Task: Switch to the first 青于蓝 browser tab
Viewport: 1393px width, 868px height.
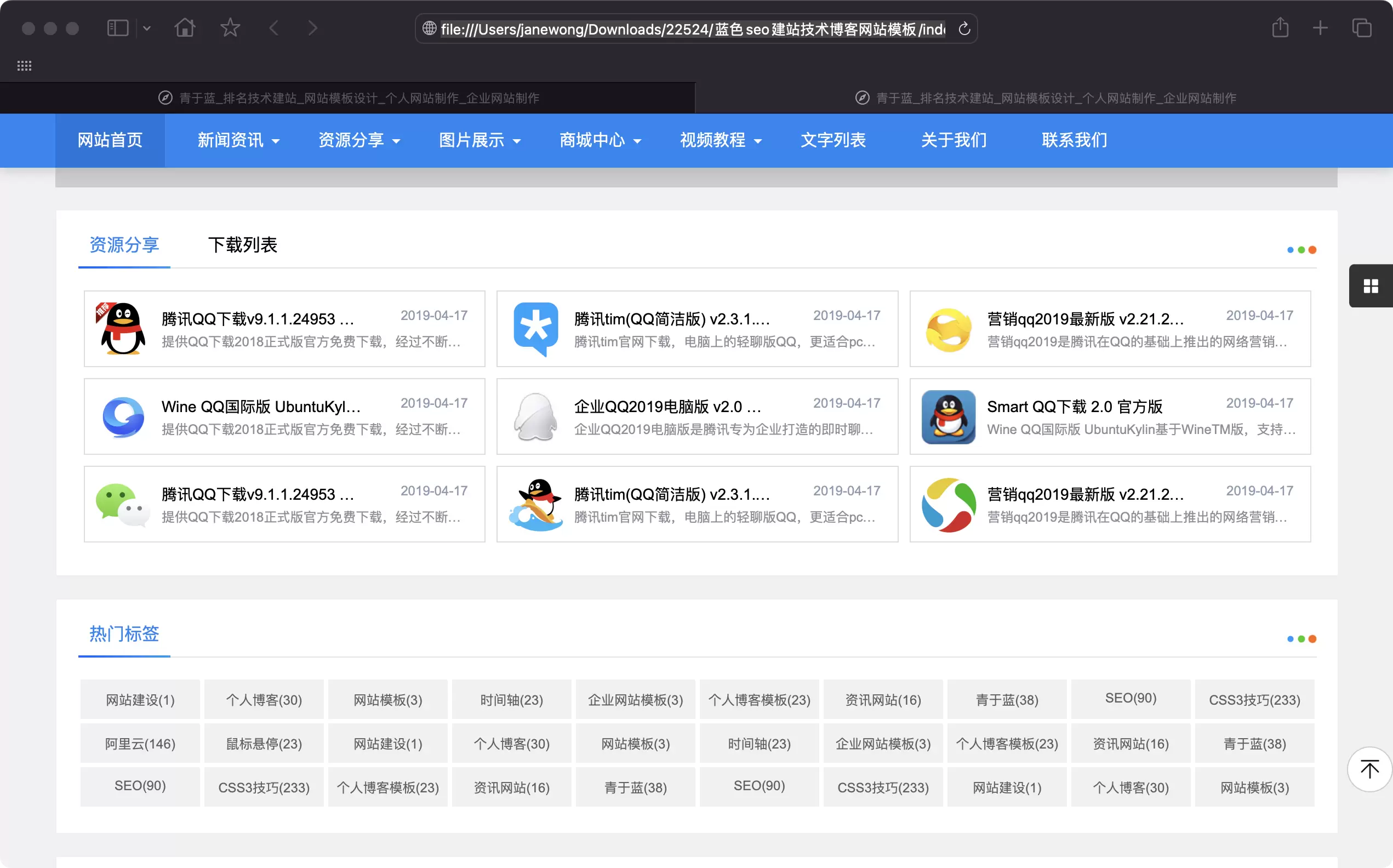Action: [349, 98]
